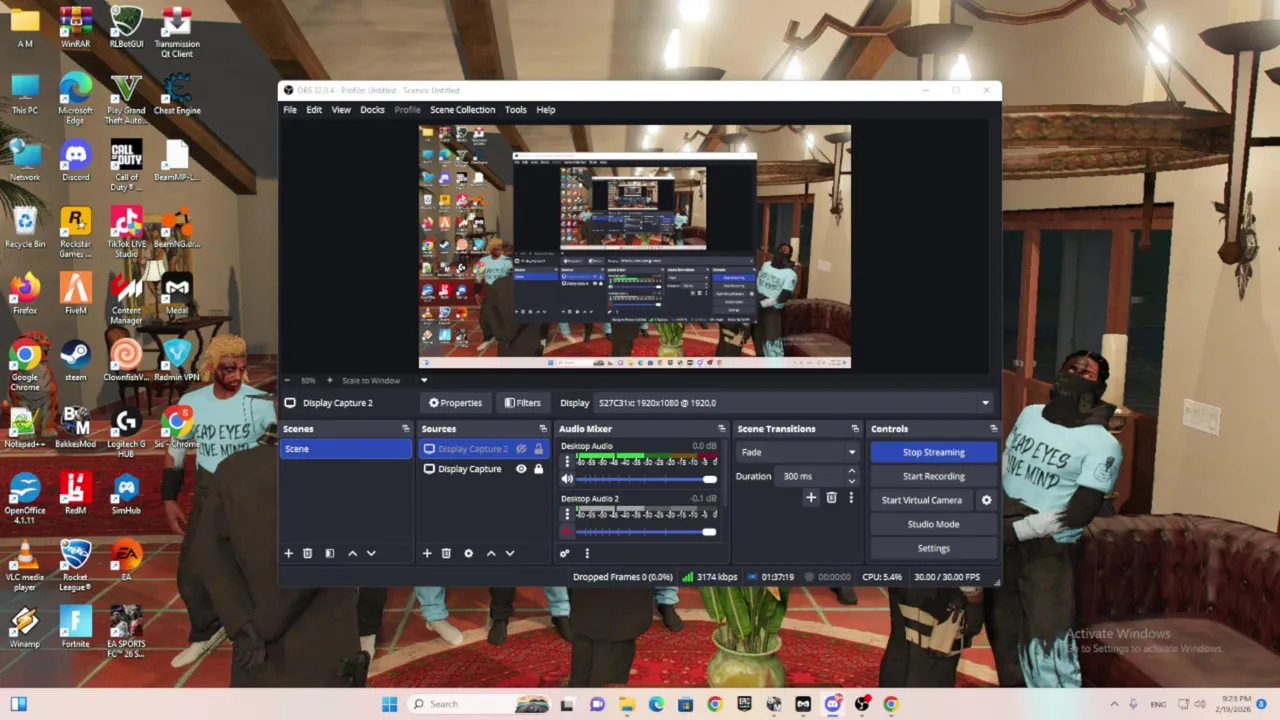Mute Desktop Audio speaker icon
This screenshot has height=720, width=1280.
pos(567,480)
